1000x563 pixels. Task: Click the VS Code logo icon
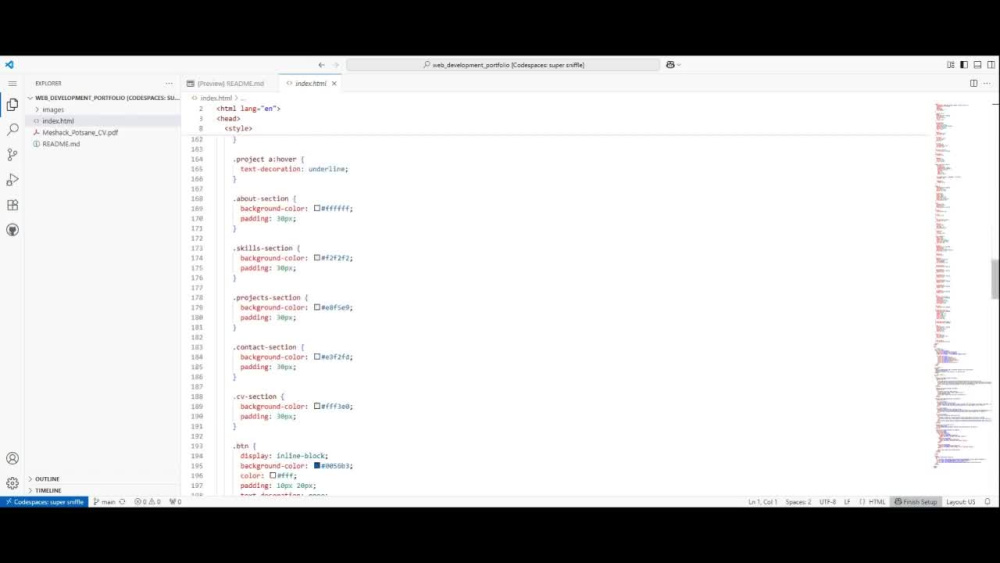click(9, 64)
